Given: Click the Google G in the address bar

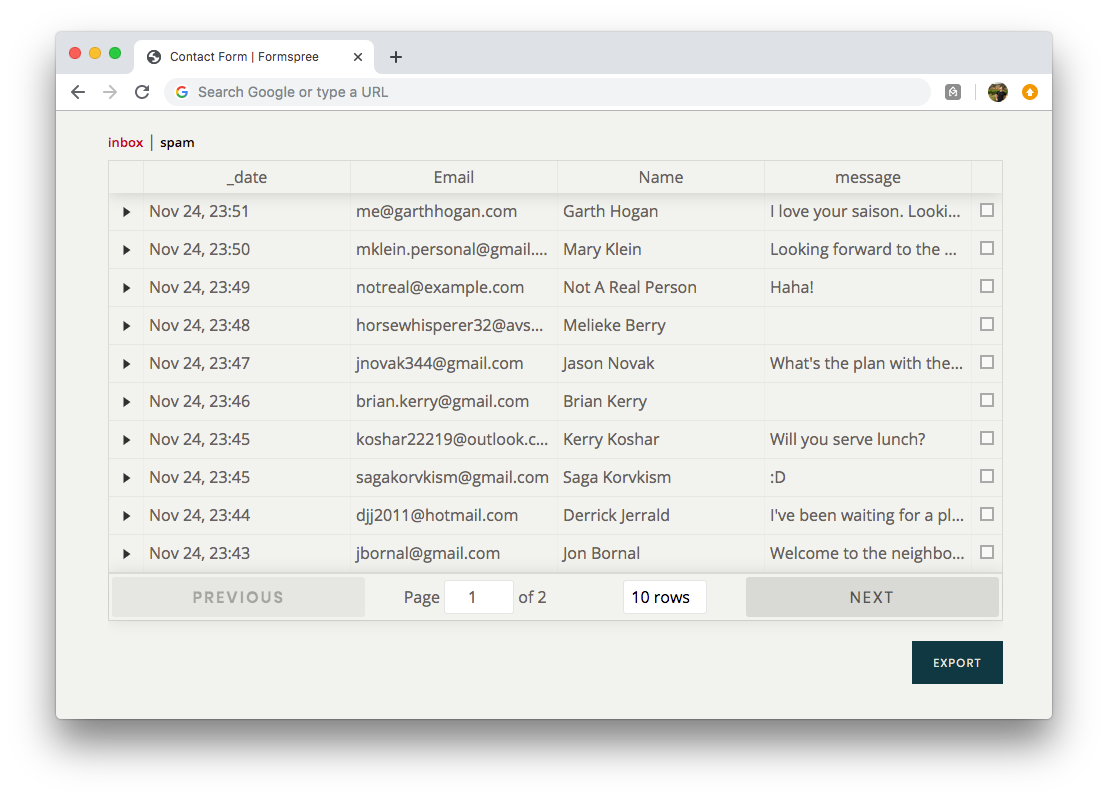Looking at the screenshot, I should pos(181,91).
